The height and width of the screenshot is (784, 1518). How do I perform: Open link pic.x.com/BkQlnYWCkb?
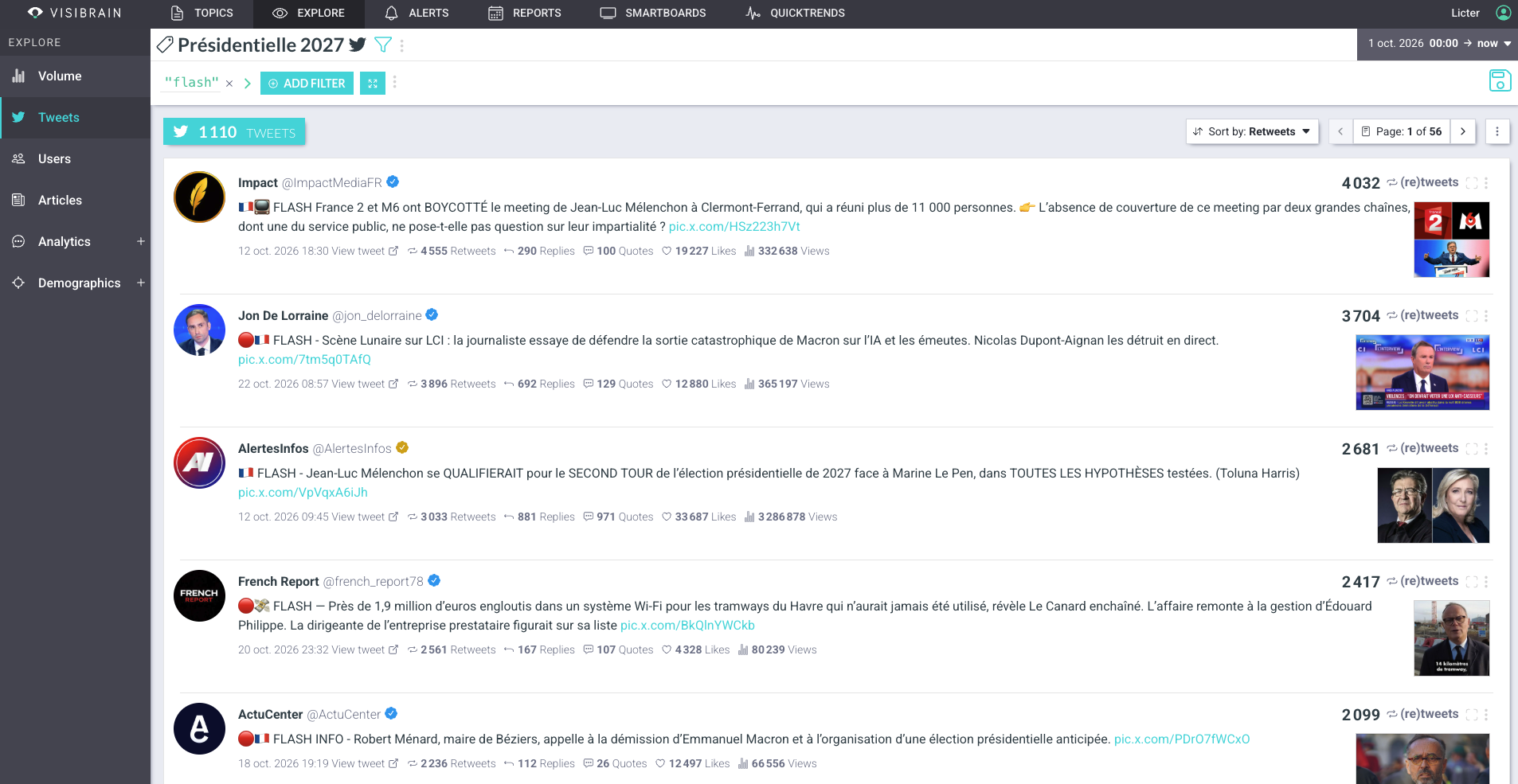pyautogui.click(x=687, y=626)
